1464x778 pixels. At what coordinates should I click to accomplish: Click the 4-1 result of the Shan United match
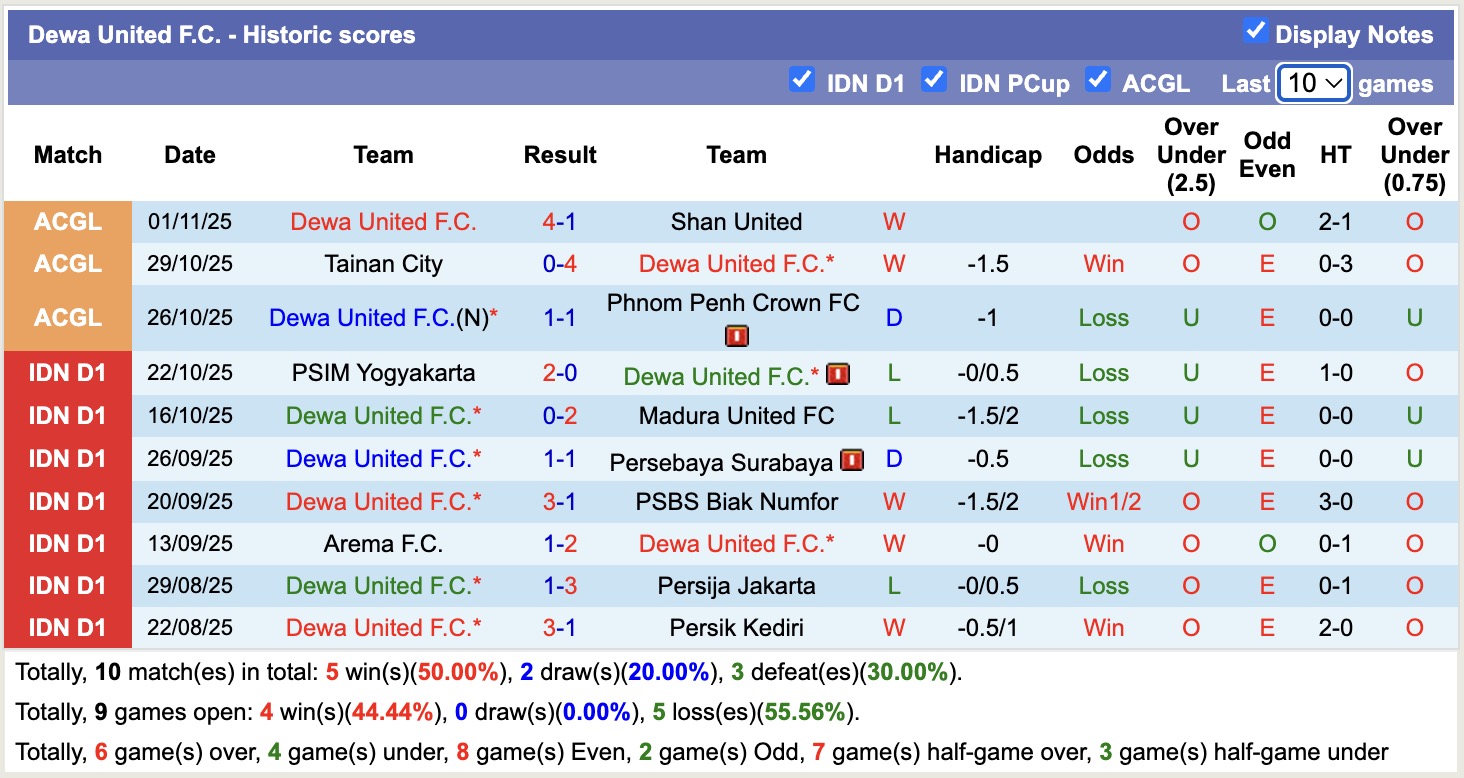click(560, 221)
